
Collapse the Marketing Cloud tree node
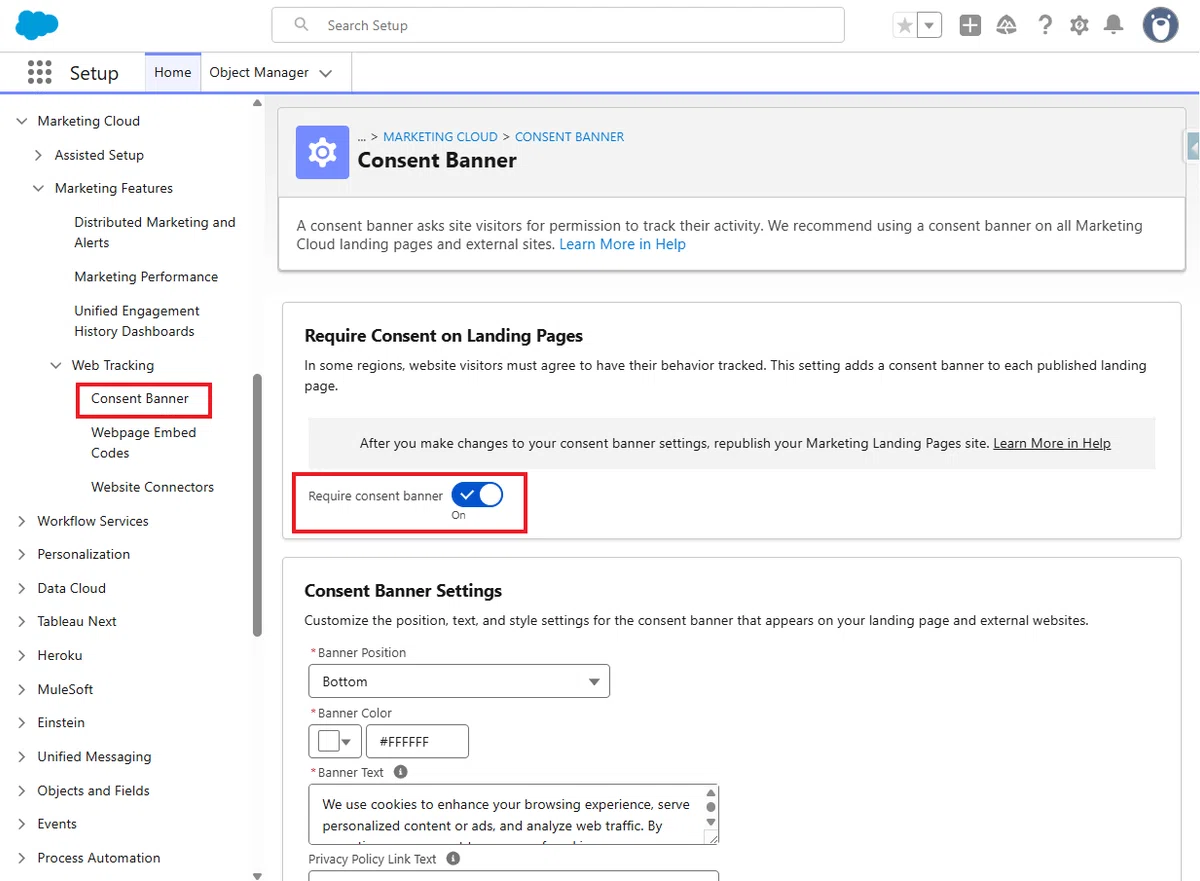click(x=22, y=121)
